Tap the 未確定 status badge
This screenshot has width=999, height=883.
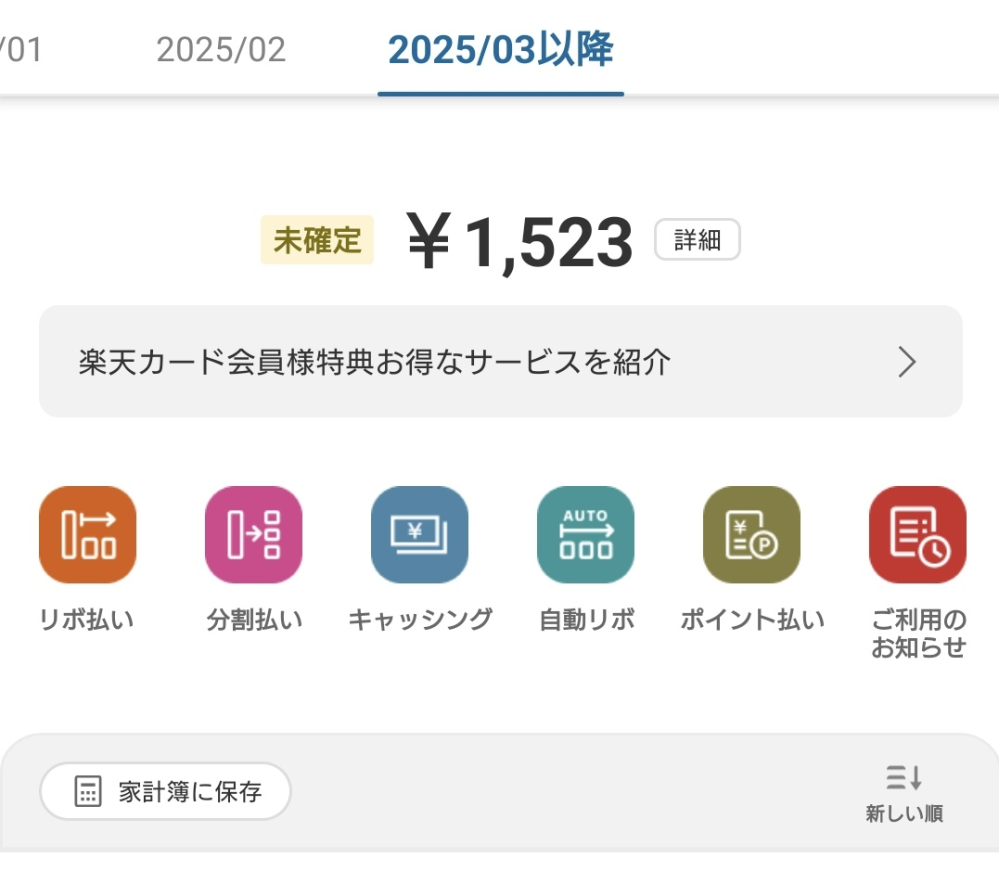click(317, 240)
